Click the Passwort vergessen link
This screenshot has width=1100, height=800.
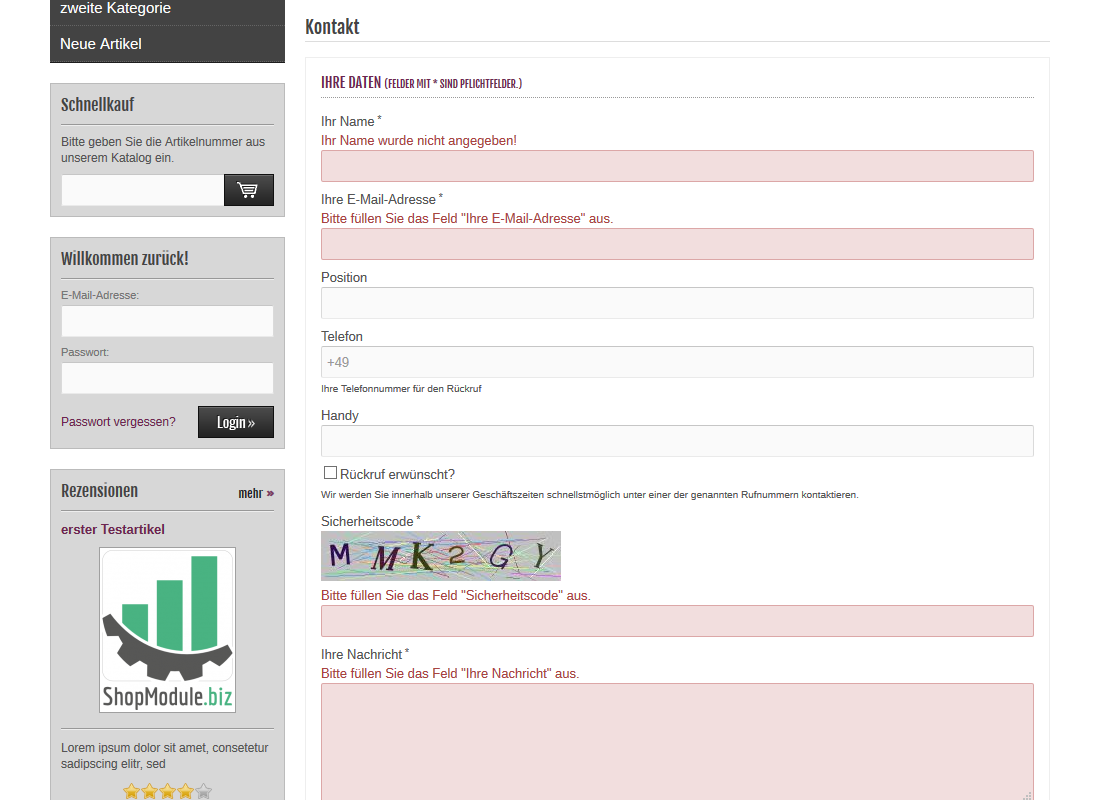tap(118, 422)
